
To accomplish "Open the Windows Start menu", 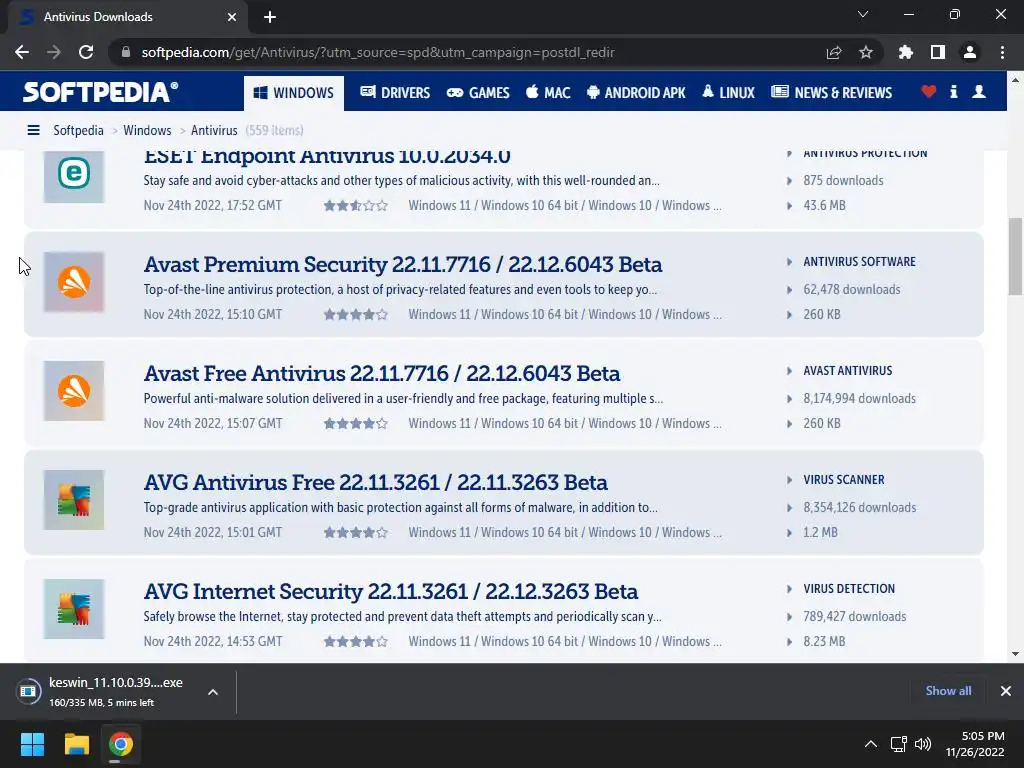I will (x=32, y=744).
